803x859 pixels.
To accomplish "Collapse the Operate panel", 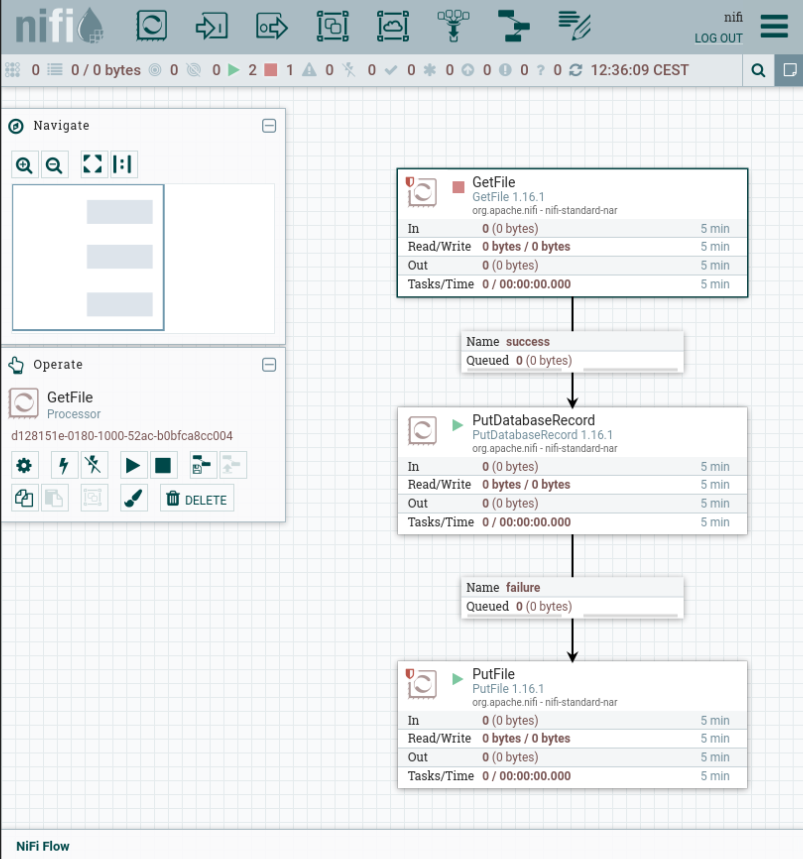I will pos(268,365).
